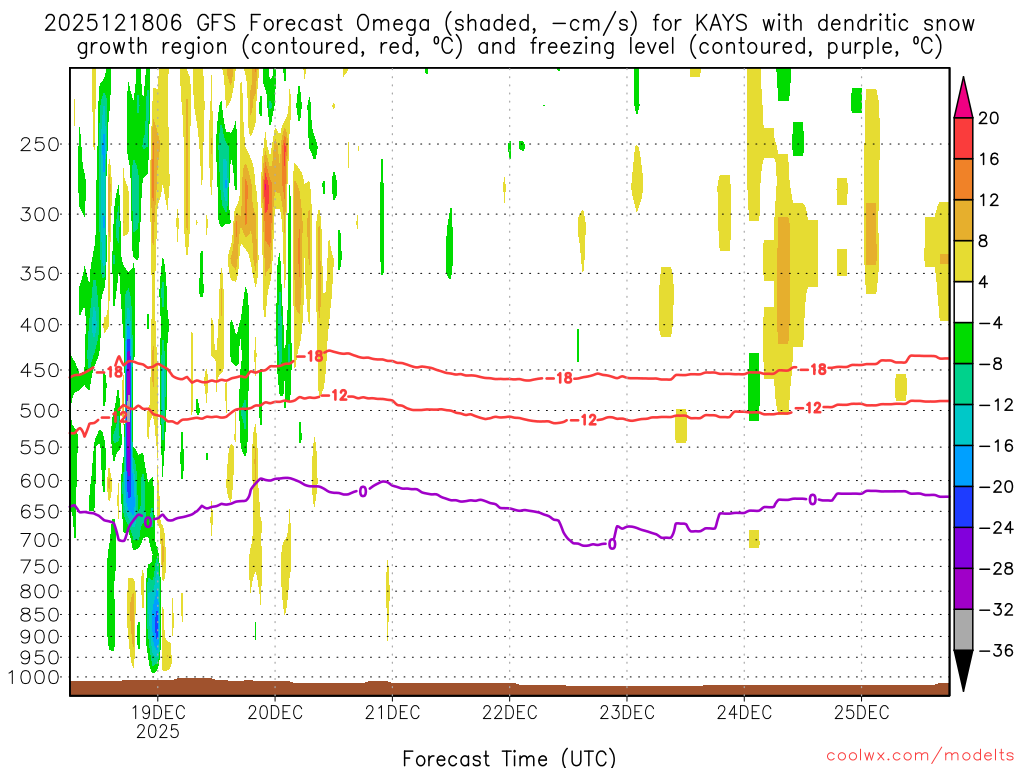Viewport: 1024px width, 768px height.
Task: Select the colorbar value label 16
Action: coord(989,159)
